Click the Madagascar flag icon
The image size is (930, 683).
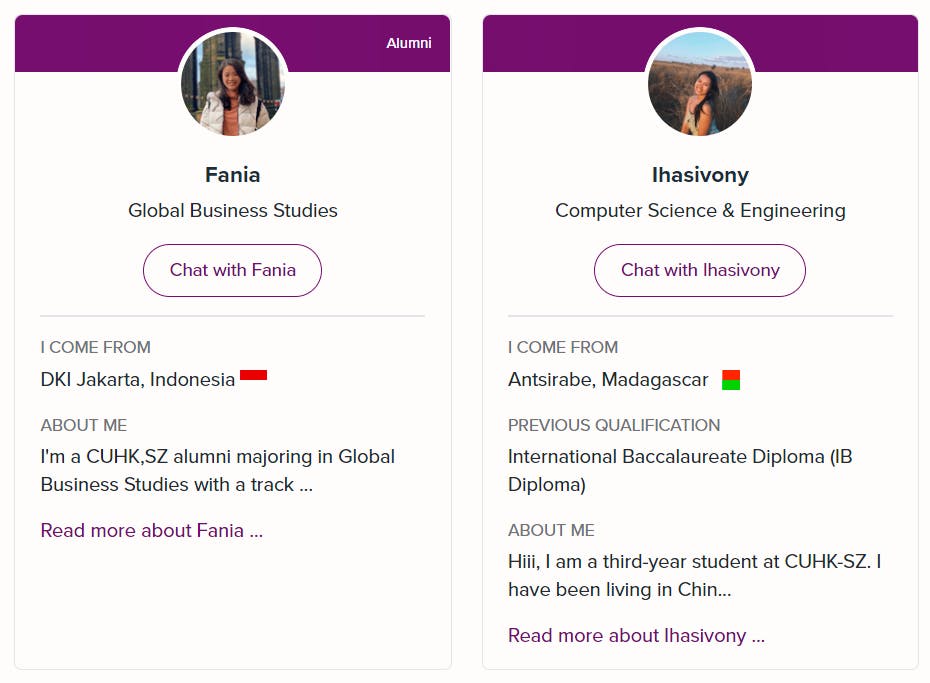click(731, 380)
